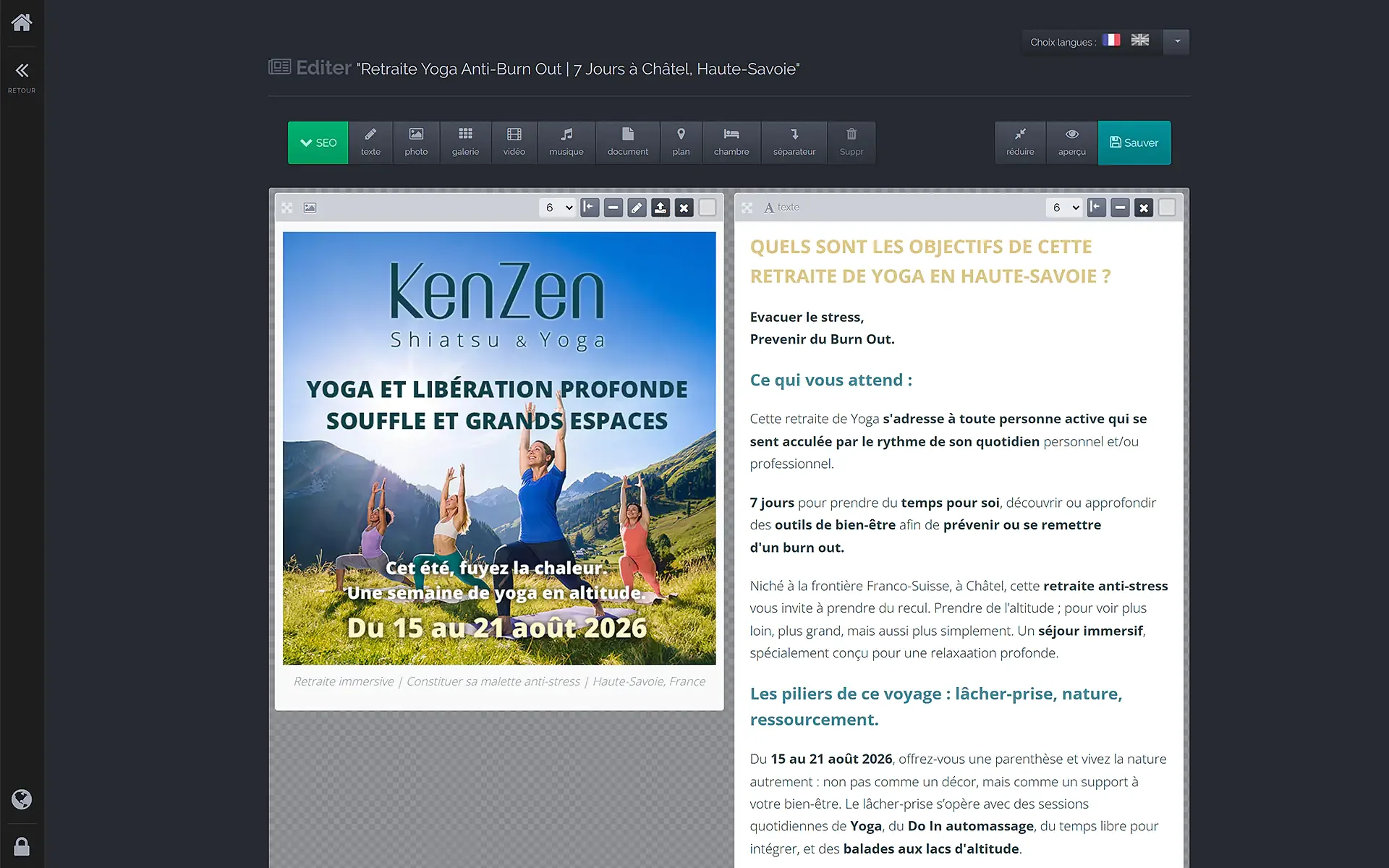Click the KenZen yoga retreat image
The image size is (1389, 868).
point(499,448)
